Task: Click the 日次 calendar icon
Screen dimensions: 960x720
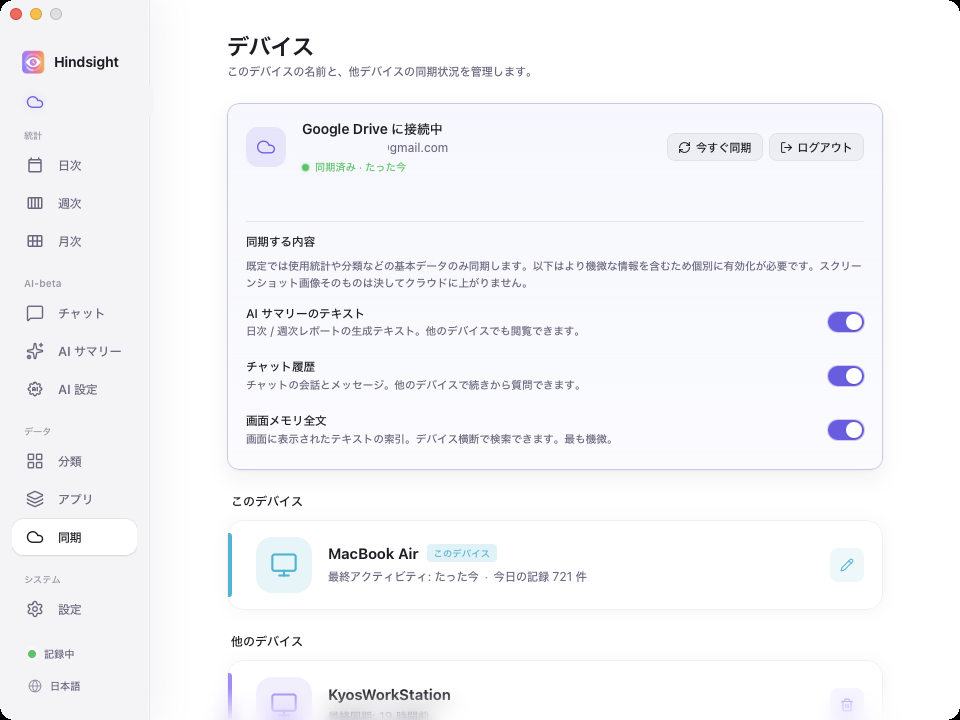Action: tap(35, 165)
